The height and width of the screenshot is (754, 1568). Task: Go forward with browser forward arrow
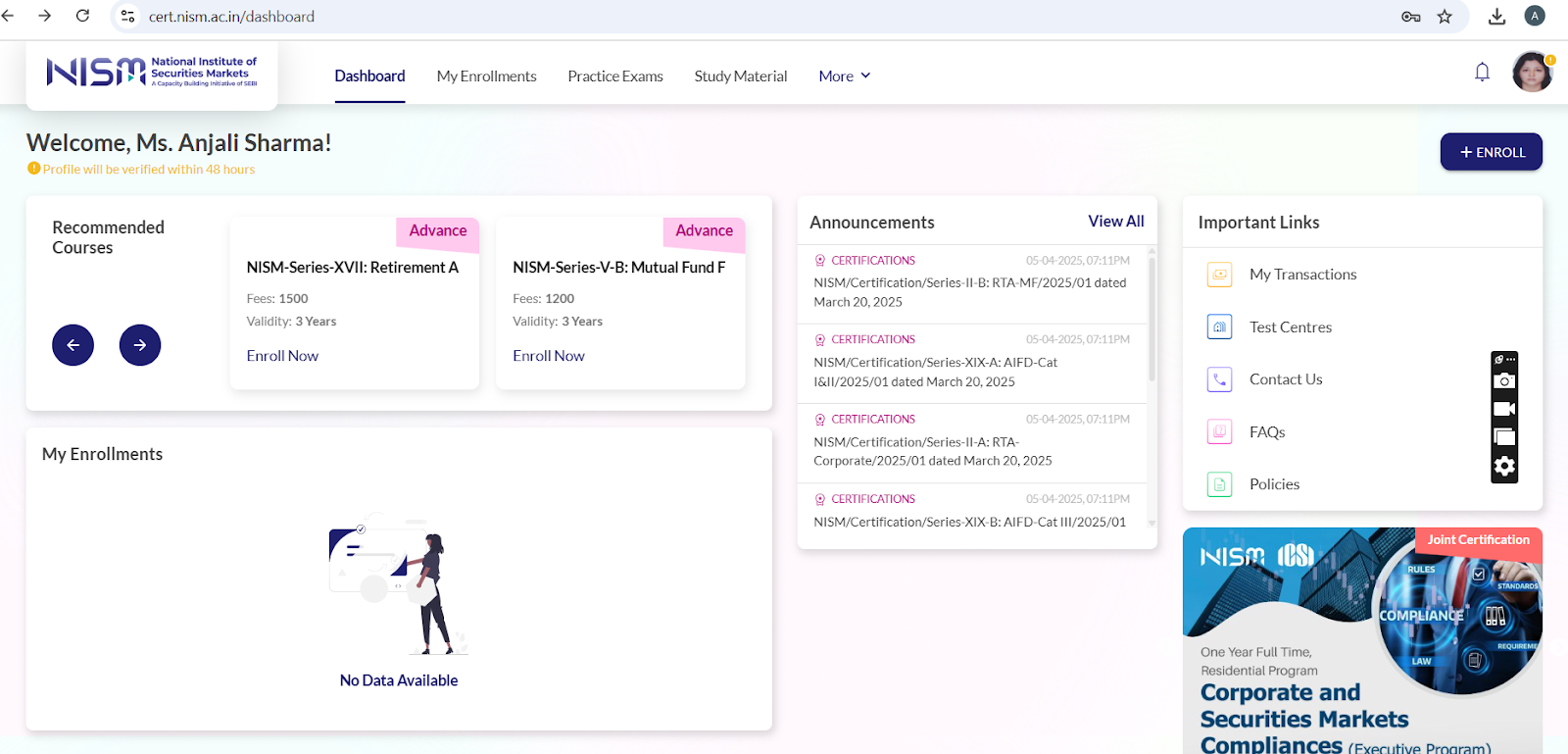[45, 16]
